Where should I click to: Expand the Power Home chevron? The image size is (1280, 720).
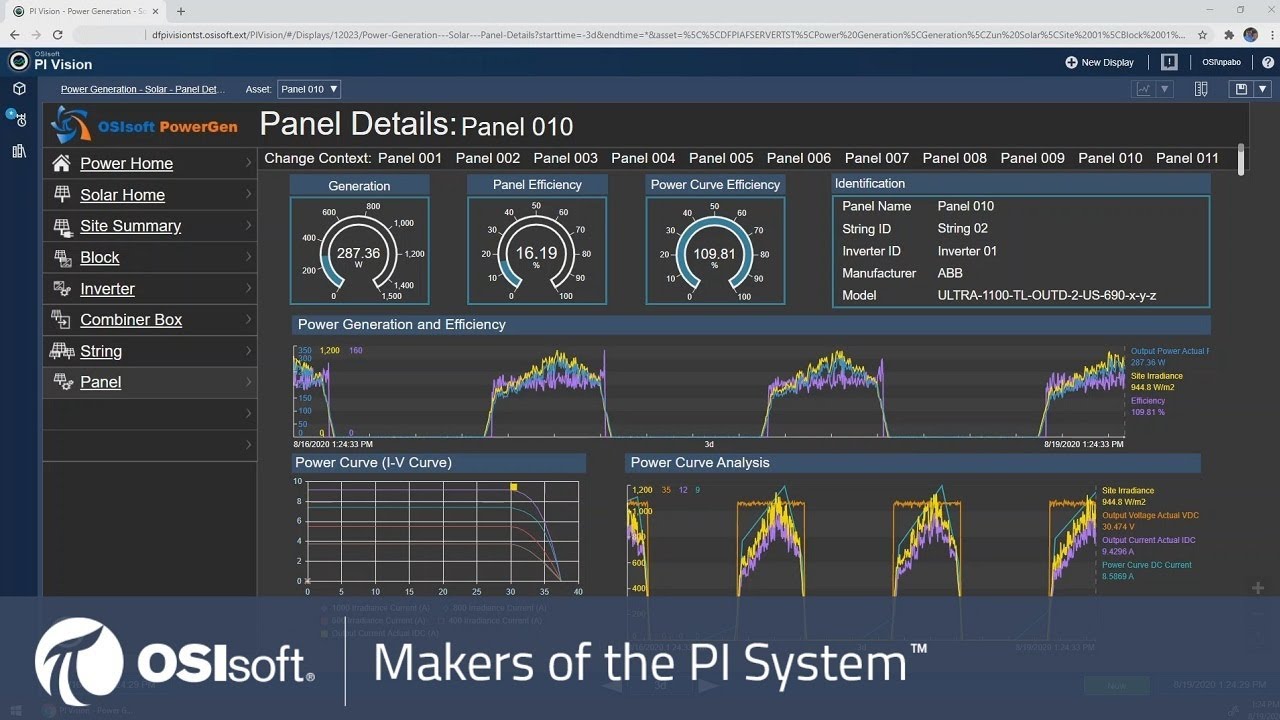pyautogui.click(x=248, y=163)
